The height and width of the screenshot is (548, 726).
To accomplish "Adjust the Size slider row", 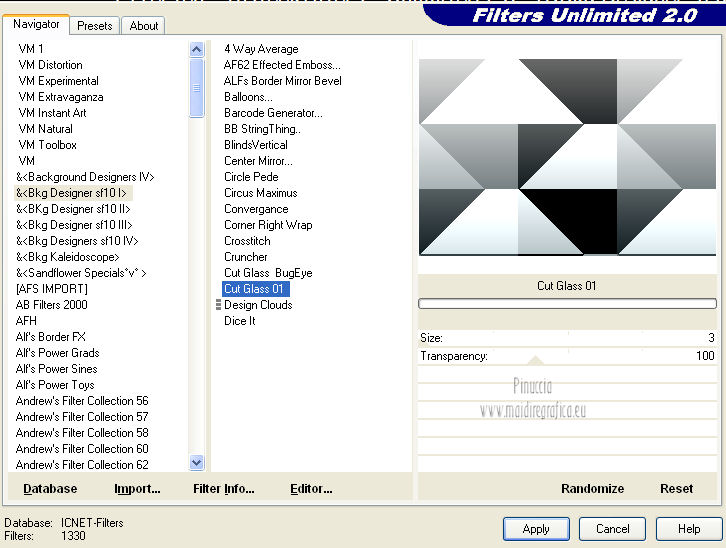I will [567, 338].
